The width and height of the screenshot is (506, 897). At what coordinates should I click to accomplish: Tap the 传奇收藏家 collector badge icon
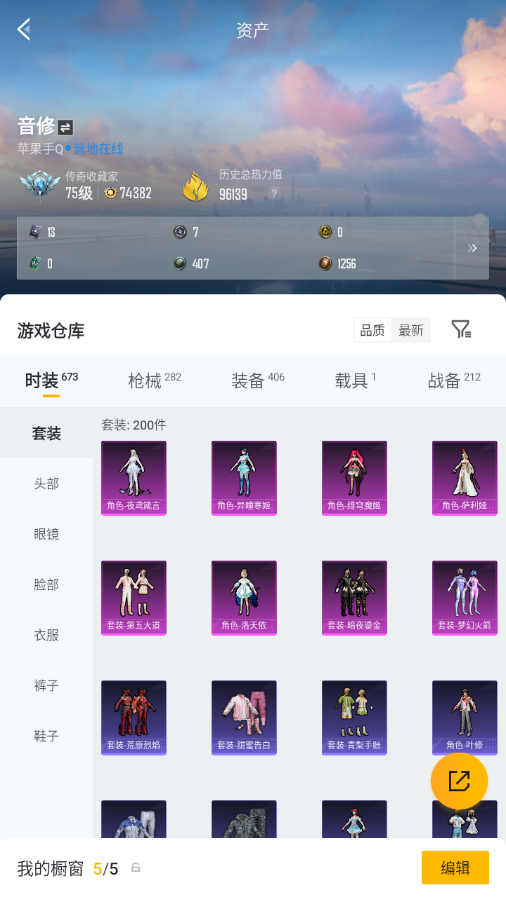click(x=39, y=185)
